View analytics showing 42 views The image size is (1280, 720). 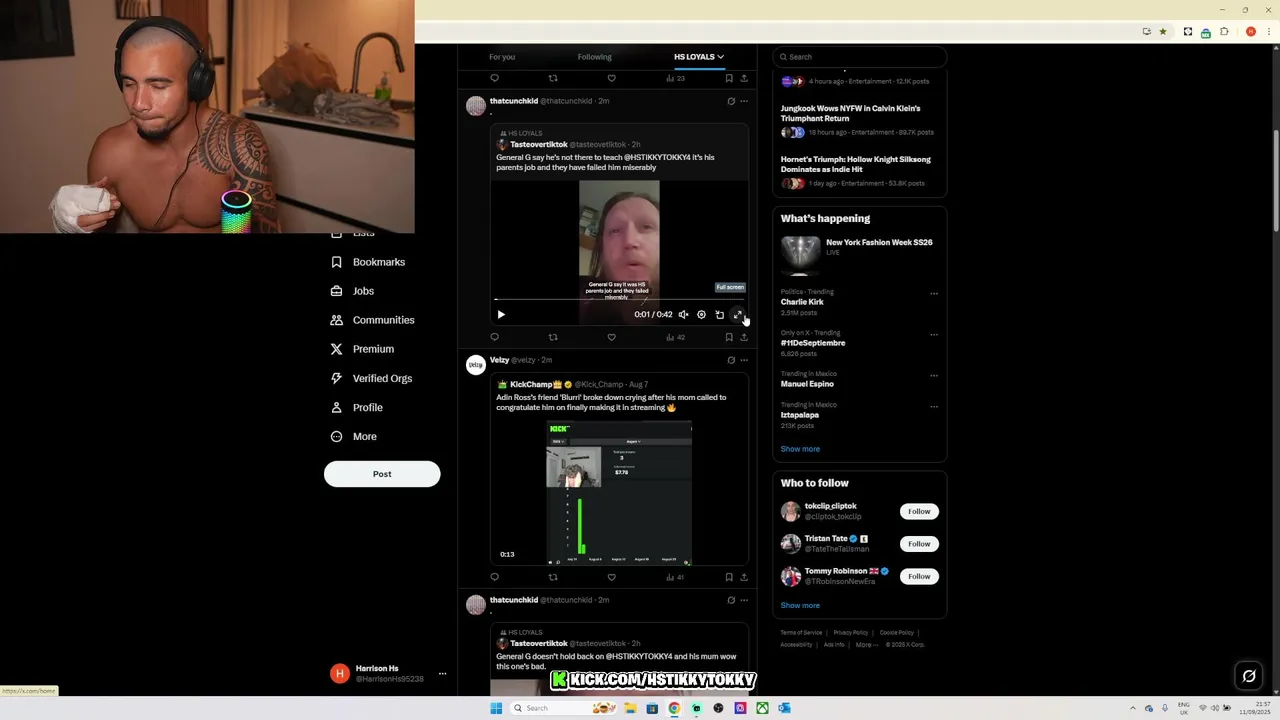(675, 337)
